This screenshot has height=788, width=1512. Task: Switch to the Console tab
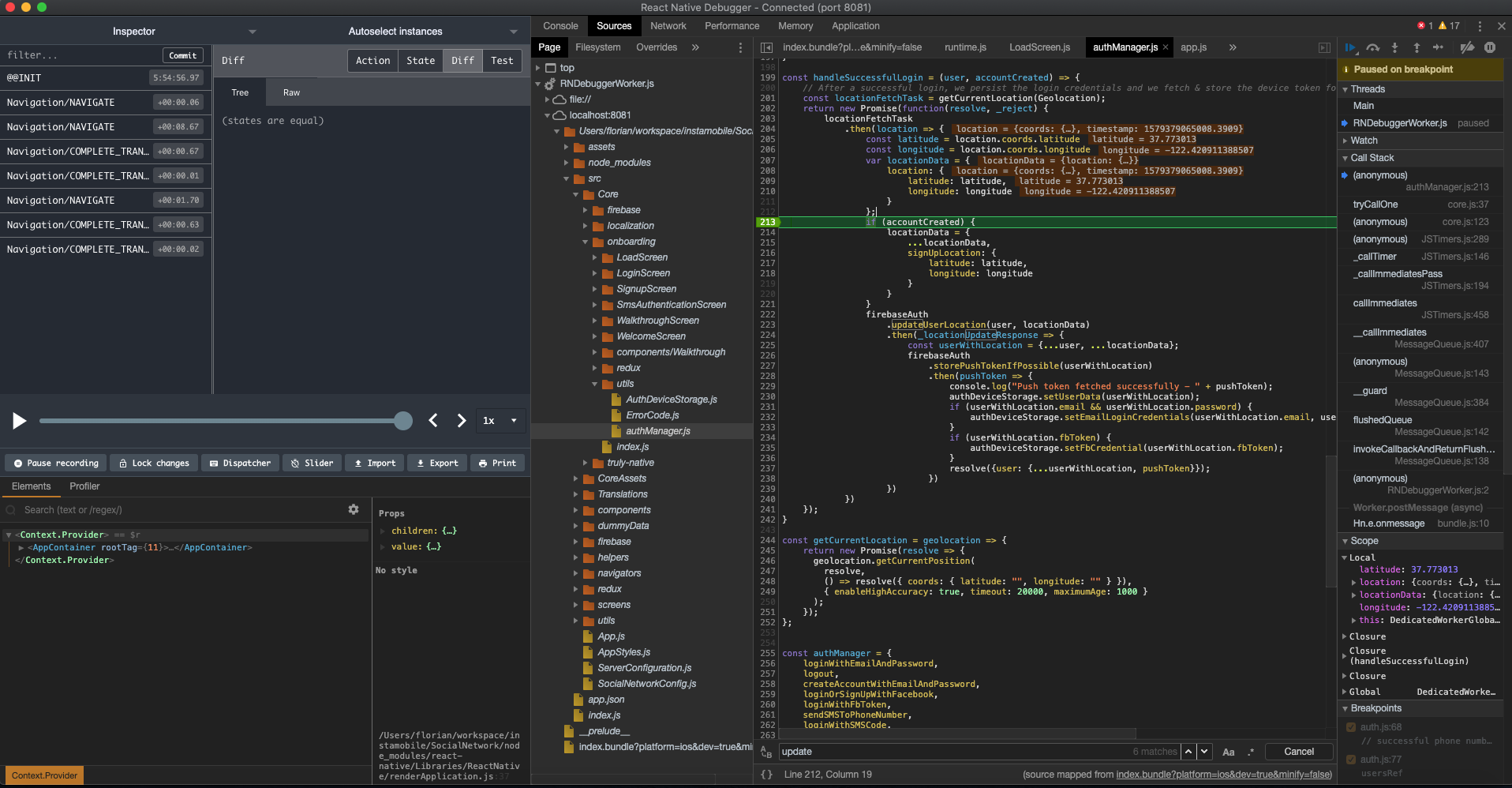[560, 25]
